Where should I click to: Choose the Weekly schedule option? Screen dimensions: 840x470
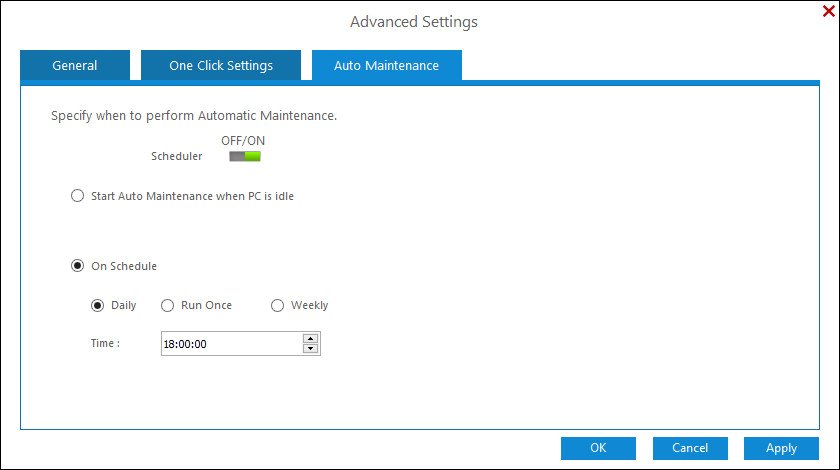[277, 305]
